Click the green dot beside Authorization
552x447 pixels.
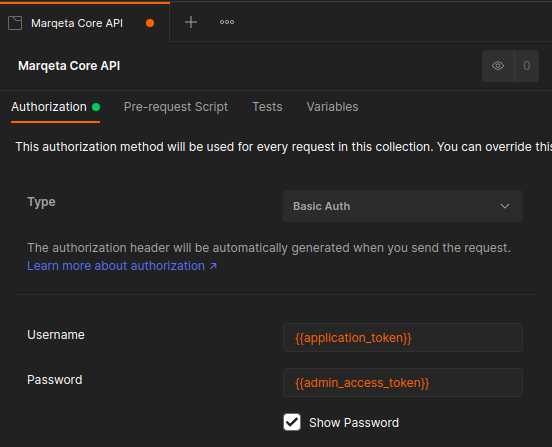coord(96,107)
